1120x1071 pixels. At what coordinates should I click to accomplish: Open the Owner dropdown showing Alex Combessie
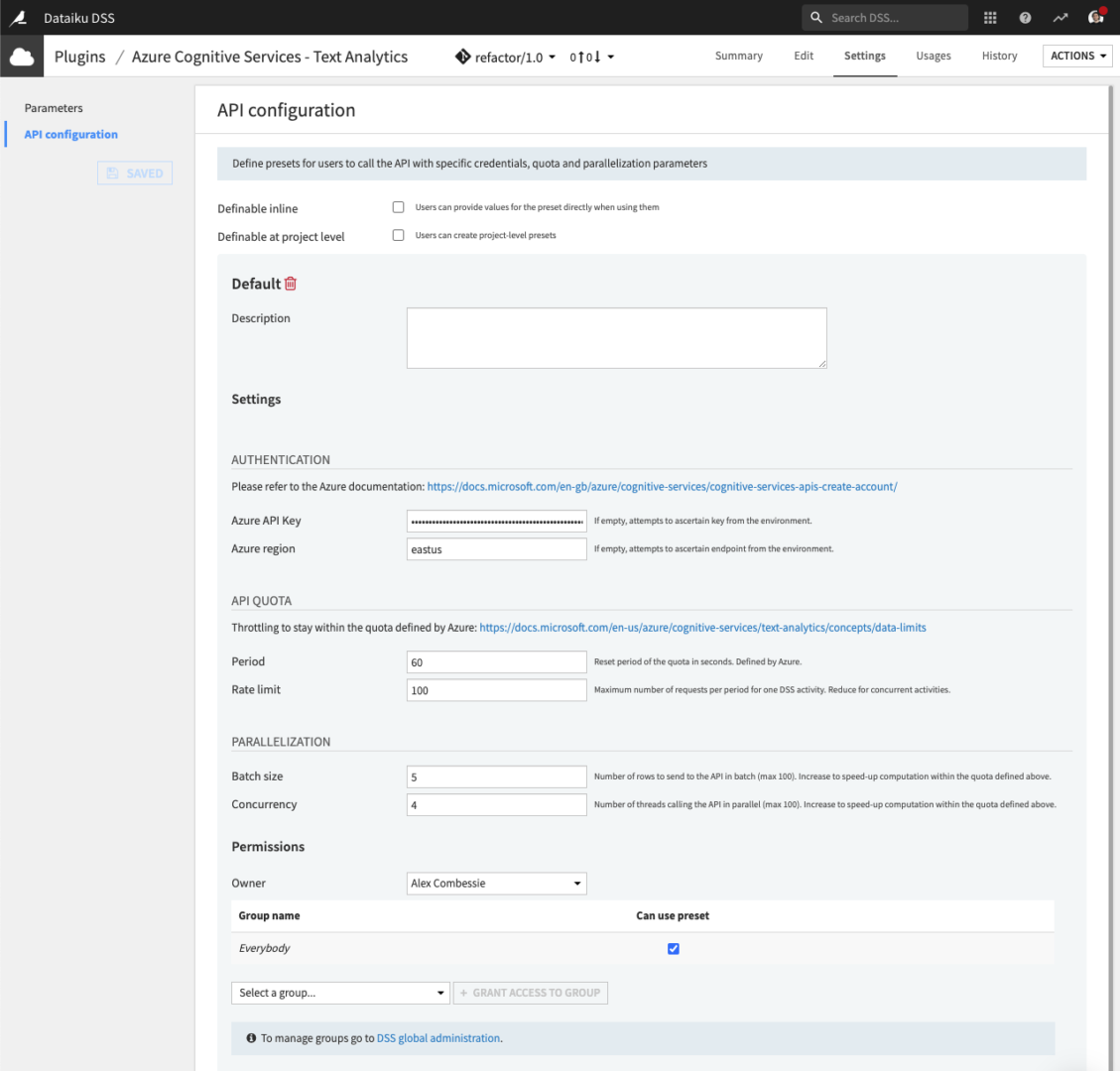tap(496, 883)
